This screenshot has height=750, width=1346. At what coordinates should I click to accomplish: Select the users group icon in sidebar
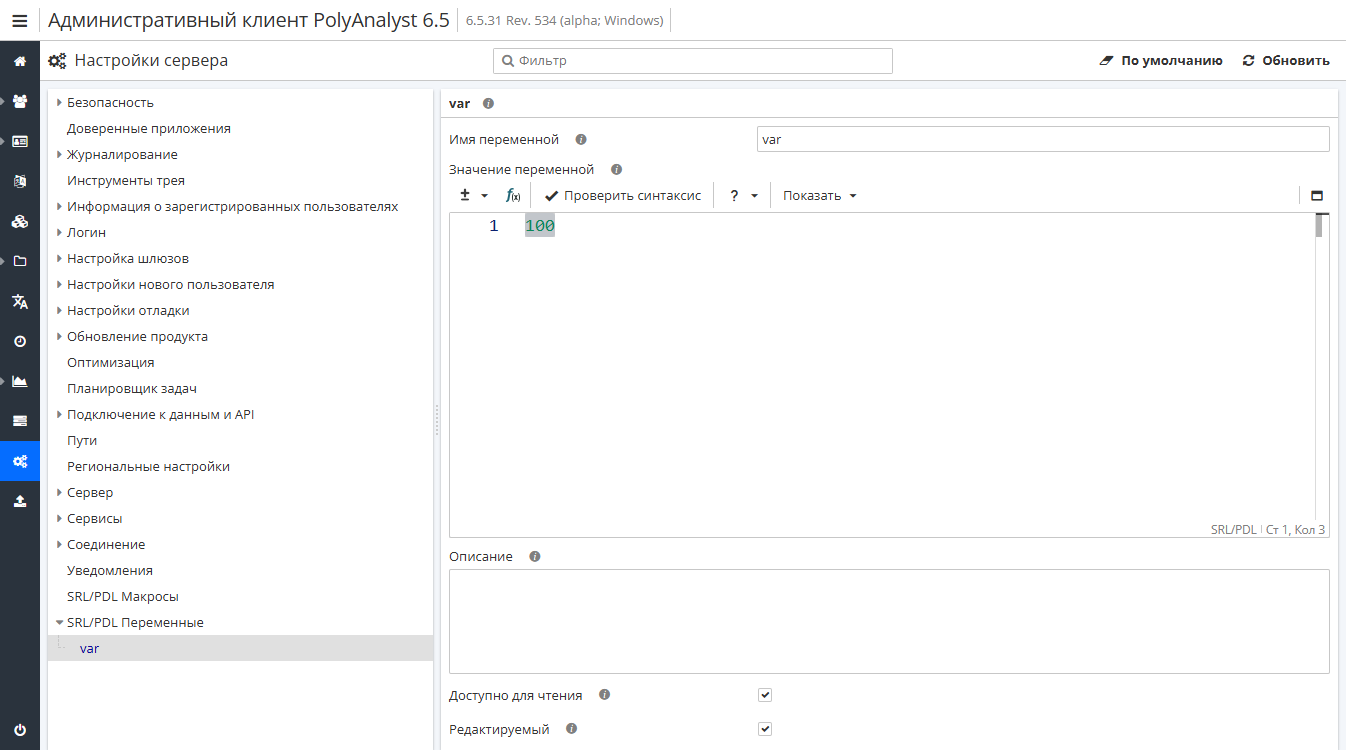pos(20,101)
